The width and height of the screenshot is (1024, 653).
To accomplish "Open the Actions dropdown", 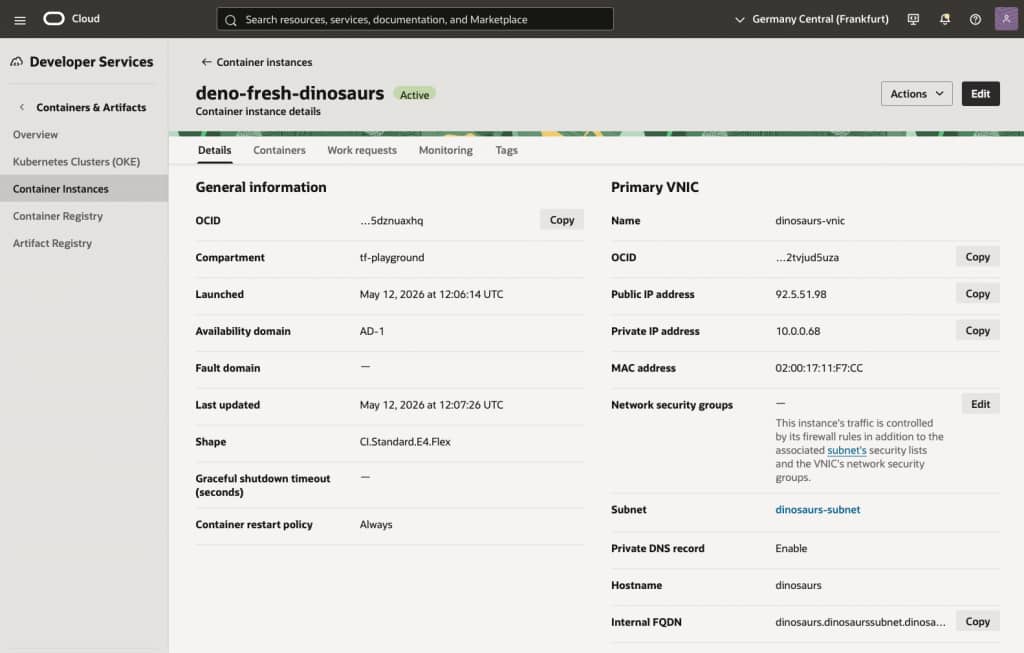I will pos(916,94).
